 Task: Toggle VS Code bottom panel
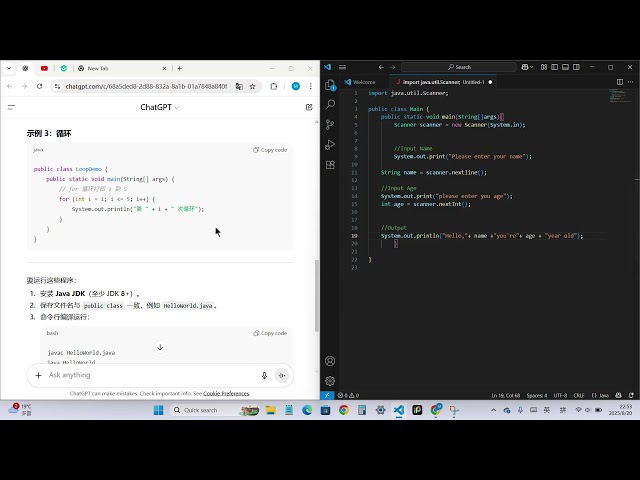point(566,67)
